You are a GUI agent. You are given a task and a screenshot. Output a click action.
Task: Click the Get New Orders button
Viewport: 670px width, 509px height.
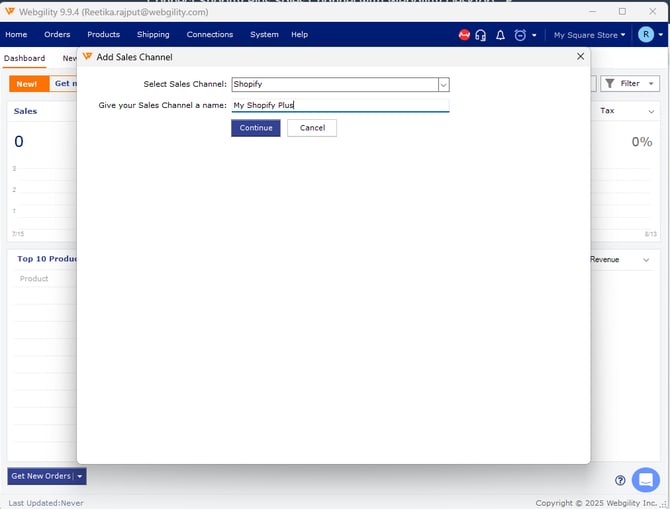click(40, 476)
